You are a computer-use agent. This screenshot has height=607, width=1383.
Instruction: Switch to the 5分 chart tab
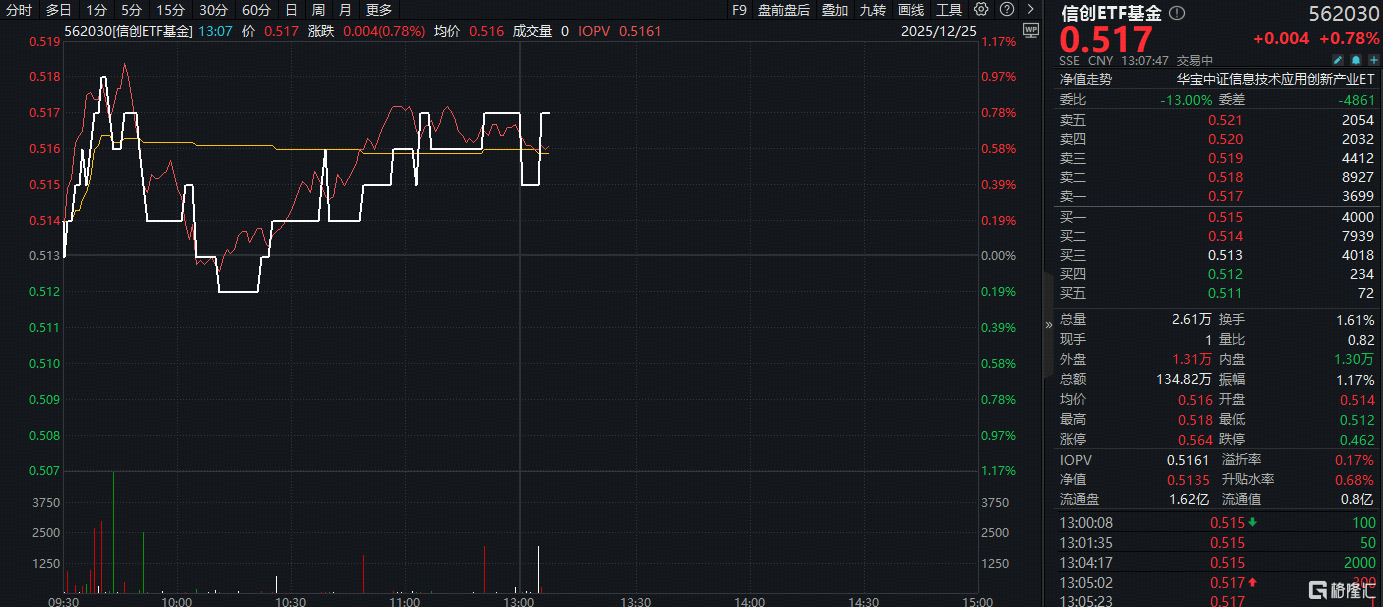(x=131, y=10)
